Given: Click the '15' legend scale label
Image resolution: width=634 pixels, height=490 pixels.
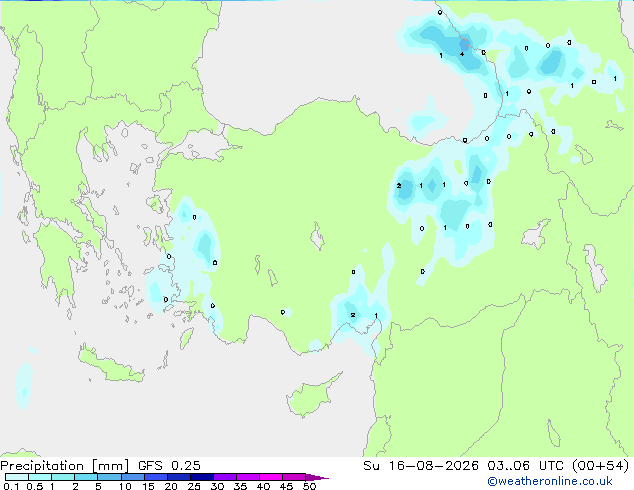Looking at the screenshot, I should (x=148, y=486).
